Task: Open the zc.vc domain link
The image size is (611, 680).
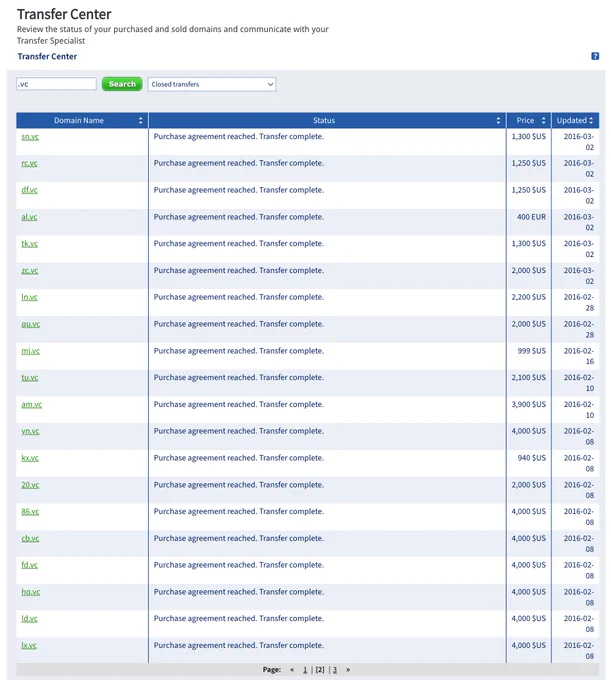Action: [29, 271]
